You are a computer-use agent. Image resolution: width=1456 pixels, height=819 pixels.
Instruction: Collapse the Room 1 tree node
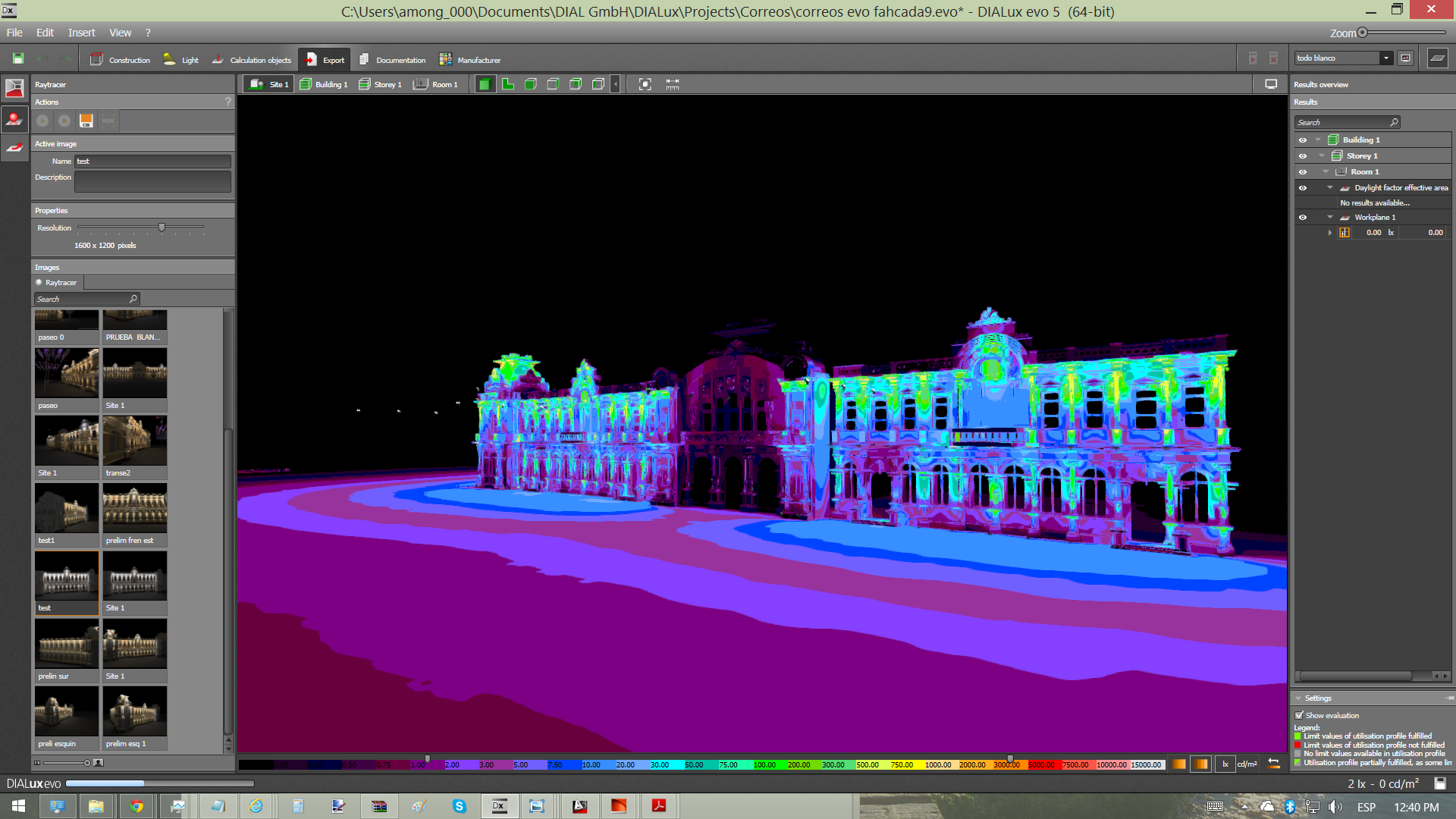(x=1326, y=172)
